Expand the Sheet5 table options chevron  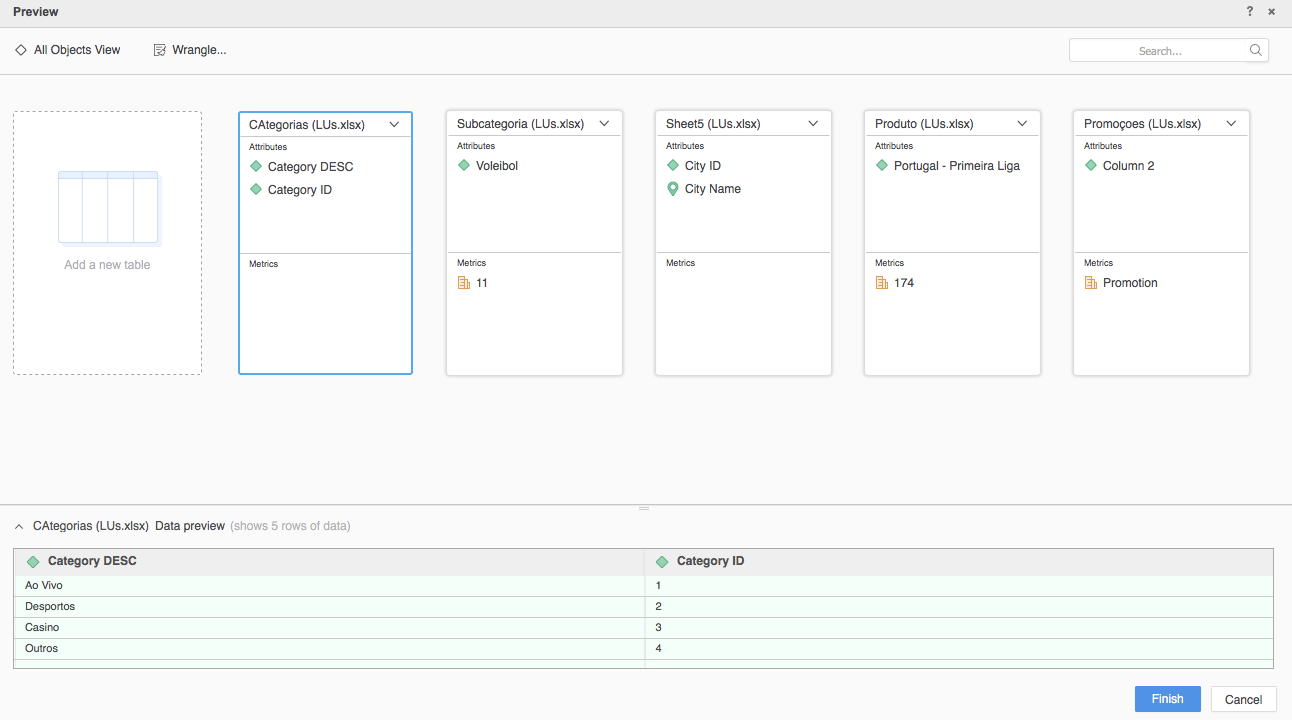pos(813,124)
